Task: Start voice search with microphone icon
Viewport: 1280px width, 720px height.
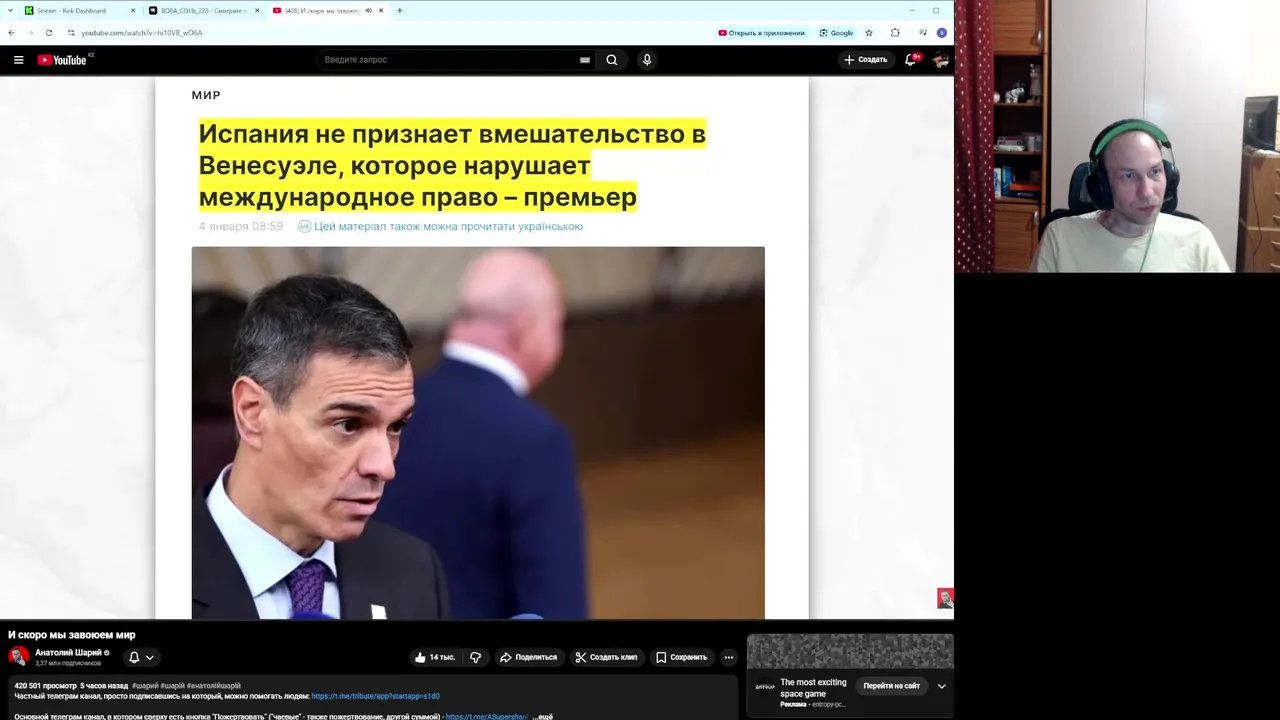Action: pos(647,60)
